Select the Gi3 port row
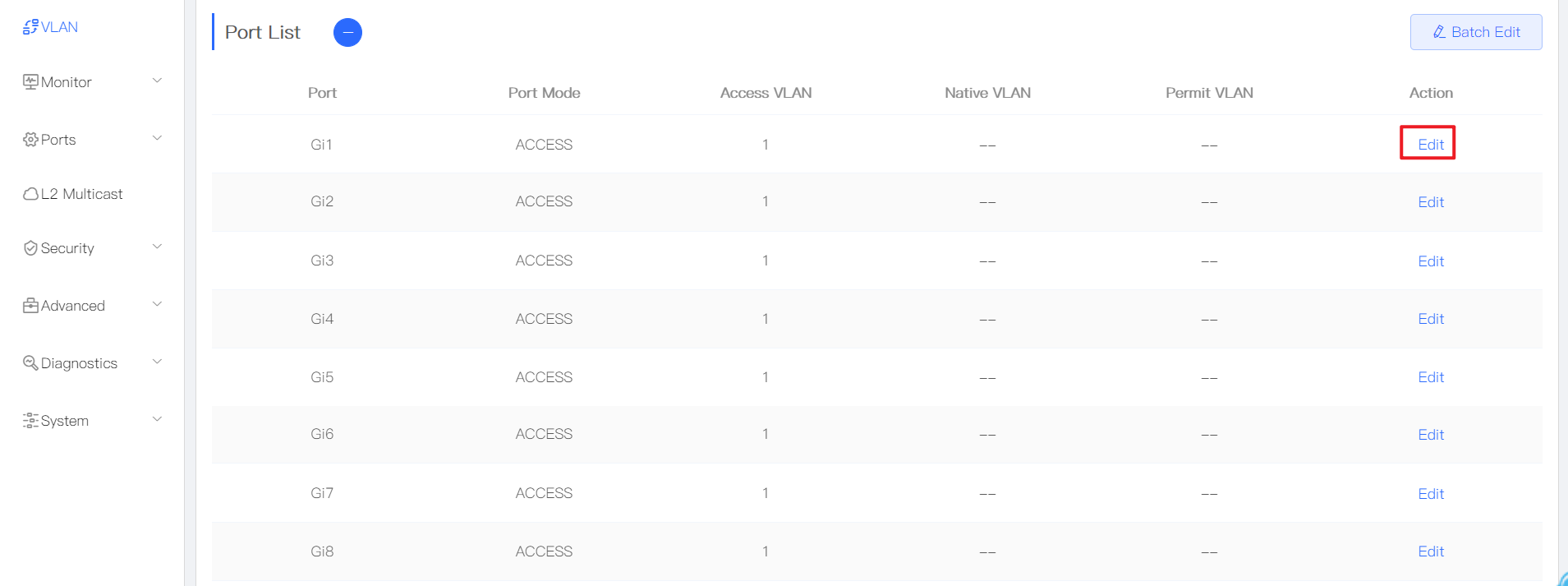This screenshot has width=1568, height=586. 322,261
